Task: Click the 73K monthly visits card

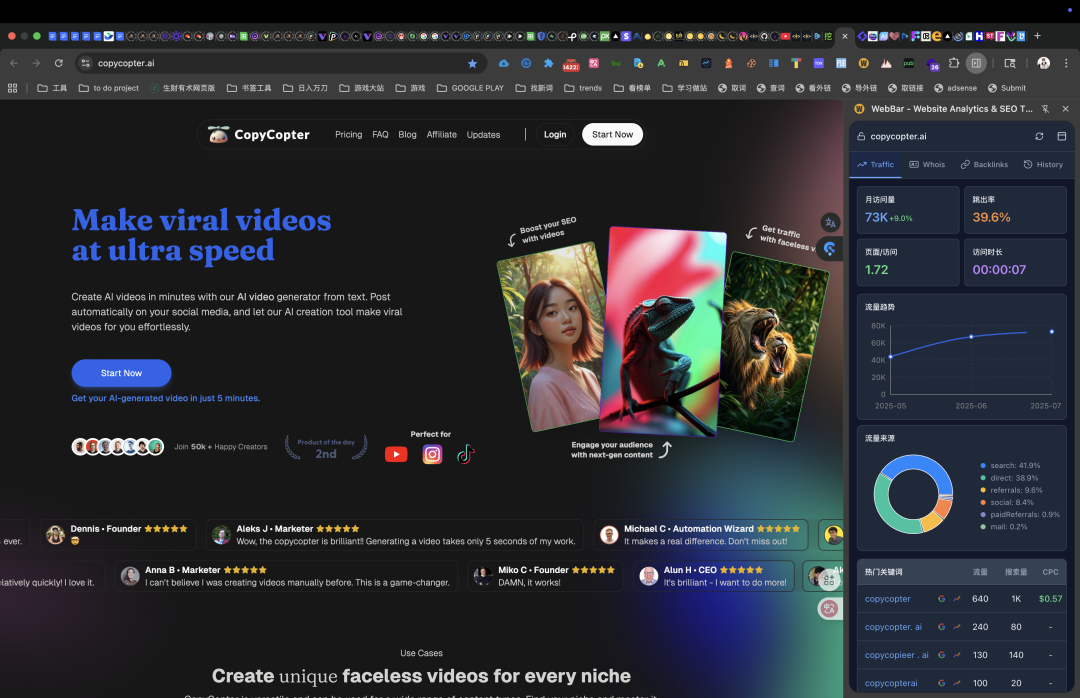Action: click(908, 209)
